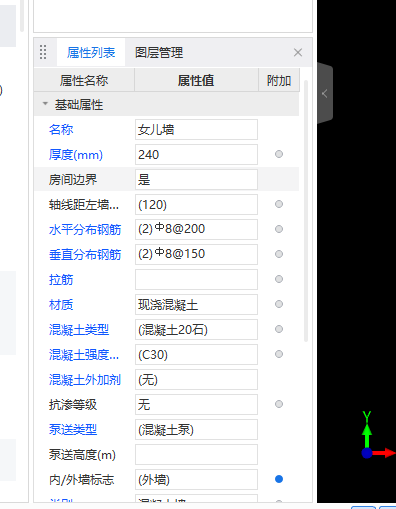Image resolution: width=396 pixels, height=509 pixels.
Task: Toggle the 附加 circle for 混凝土类型
Action: (x=279, y=329)
